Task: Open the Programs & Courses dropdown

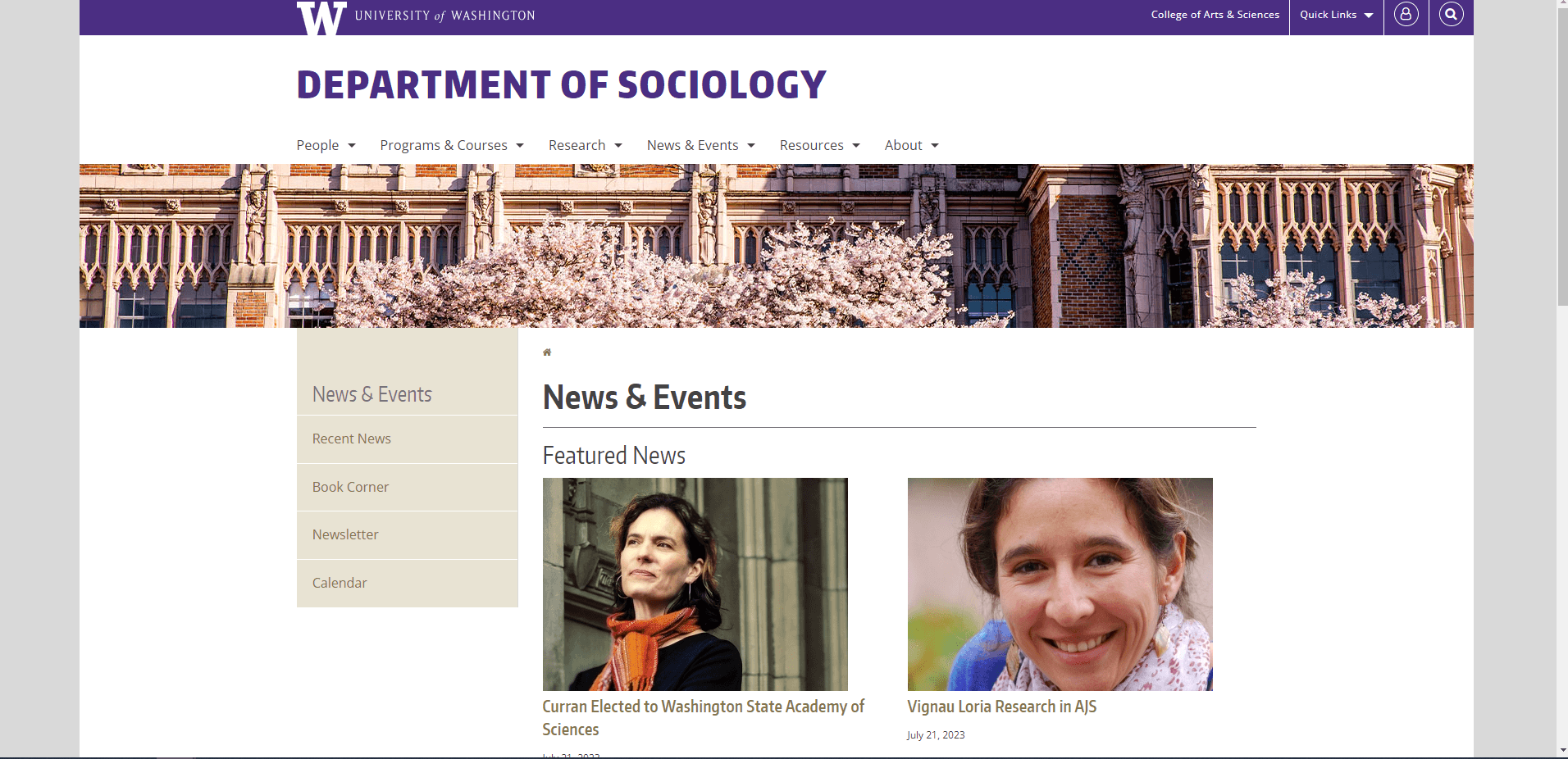Action: (452, 145)
